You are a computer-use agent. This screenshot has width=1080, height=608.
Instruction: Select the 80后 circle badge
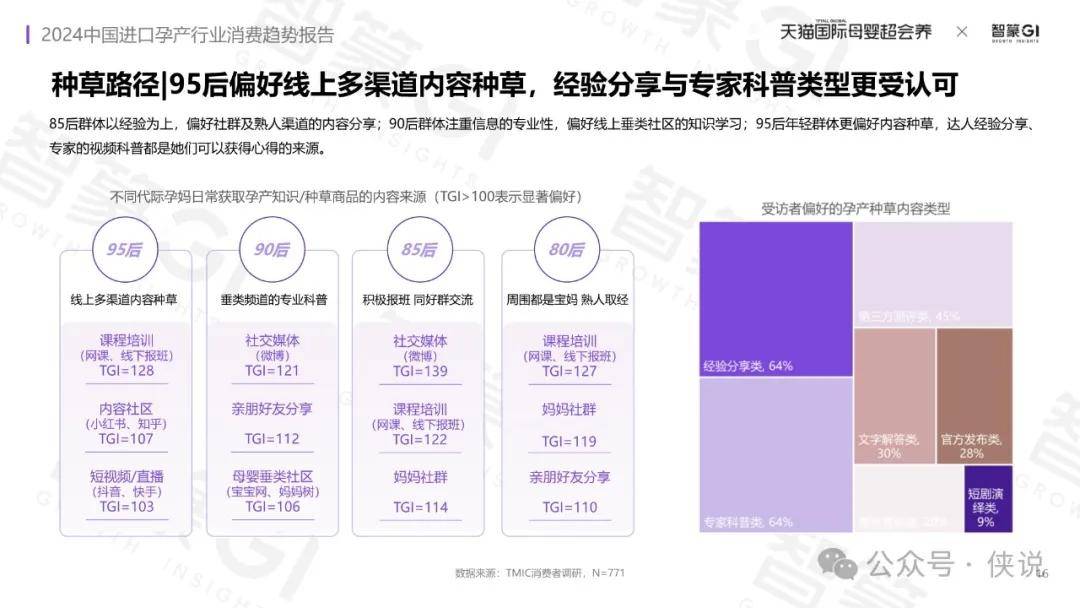pyautogui.click(x=566, y=250)
